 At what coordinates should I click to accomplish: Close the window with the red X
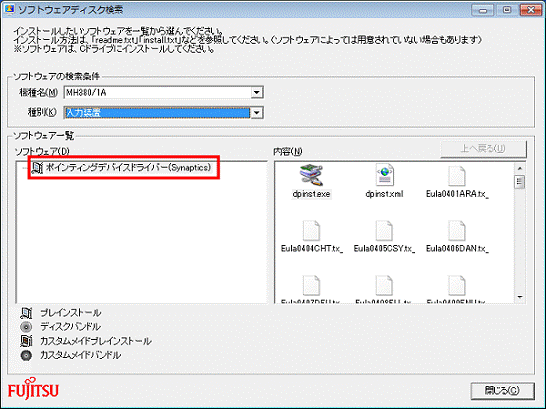coord(531,10)
